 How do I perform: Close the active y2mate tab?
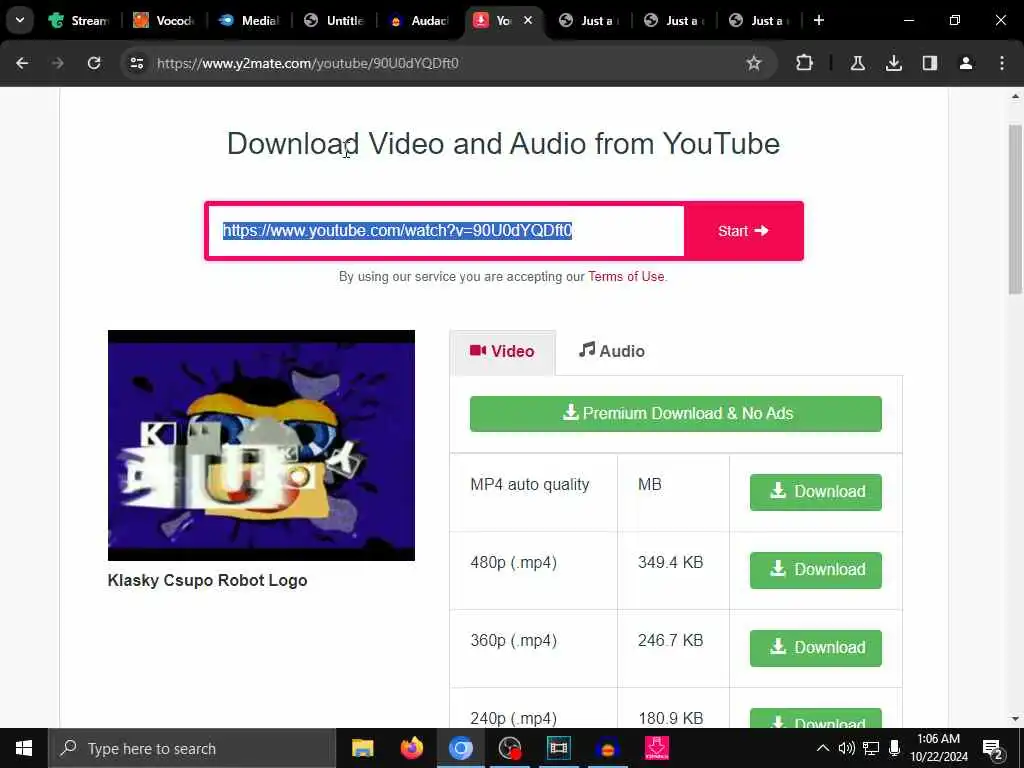pos(528,20)
